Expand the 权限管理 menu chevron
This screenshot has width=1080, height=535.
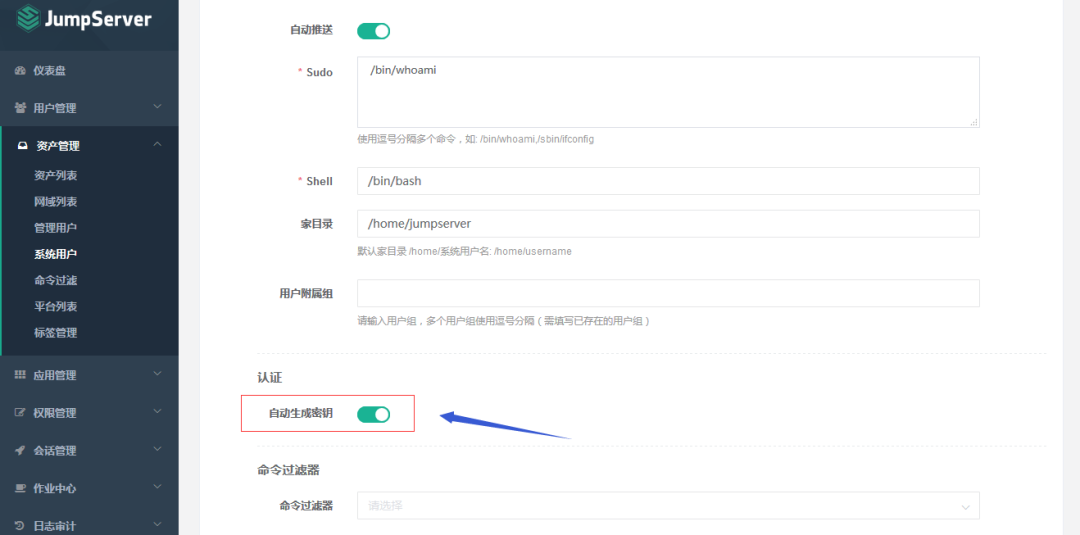coord(157,412)
